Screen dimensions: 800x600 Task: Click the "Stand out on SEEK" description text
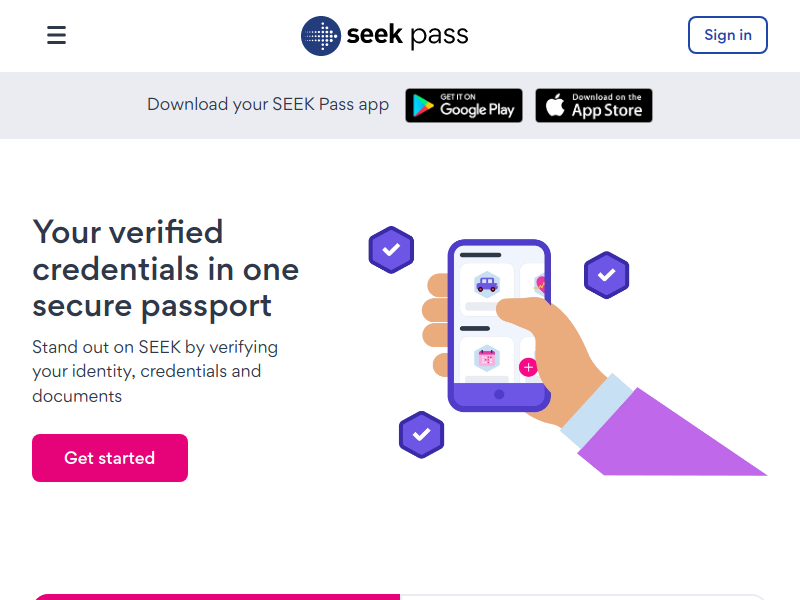point(155,371)
